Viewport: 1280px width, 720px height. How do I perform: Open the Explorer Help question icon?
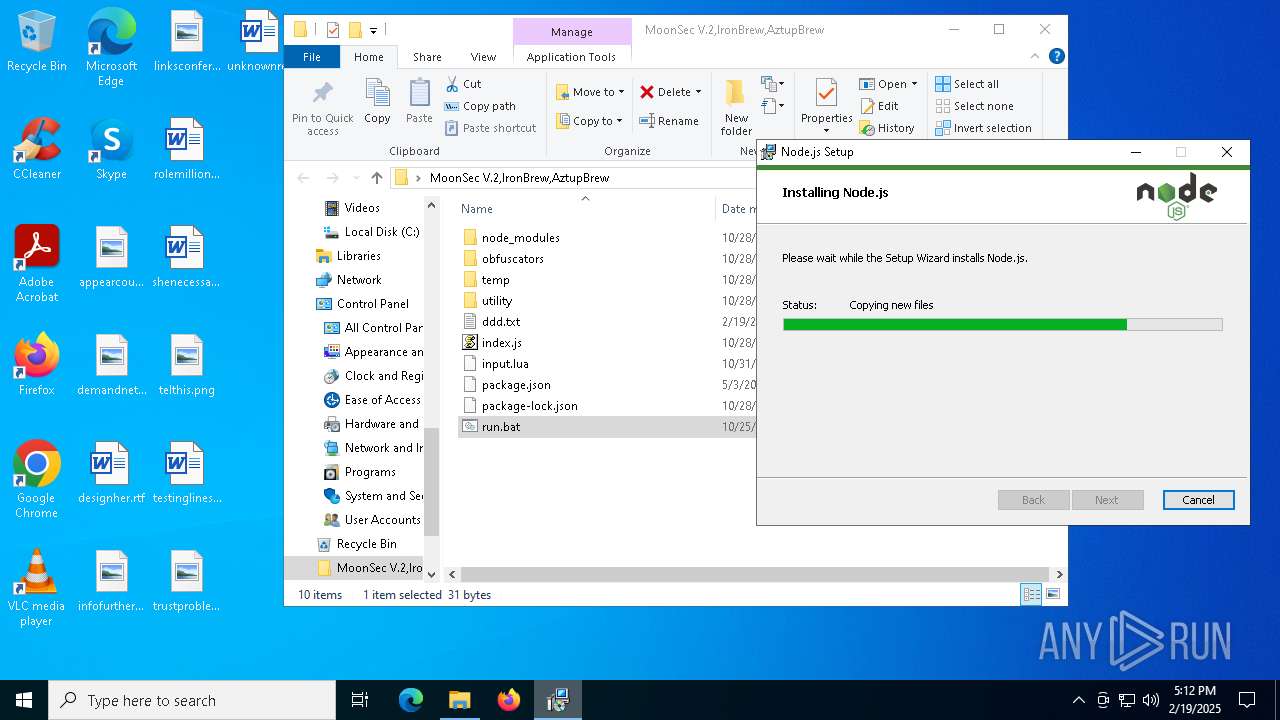pyautogui.click(x=1056, y=57)
